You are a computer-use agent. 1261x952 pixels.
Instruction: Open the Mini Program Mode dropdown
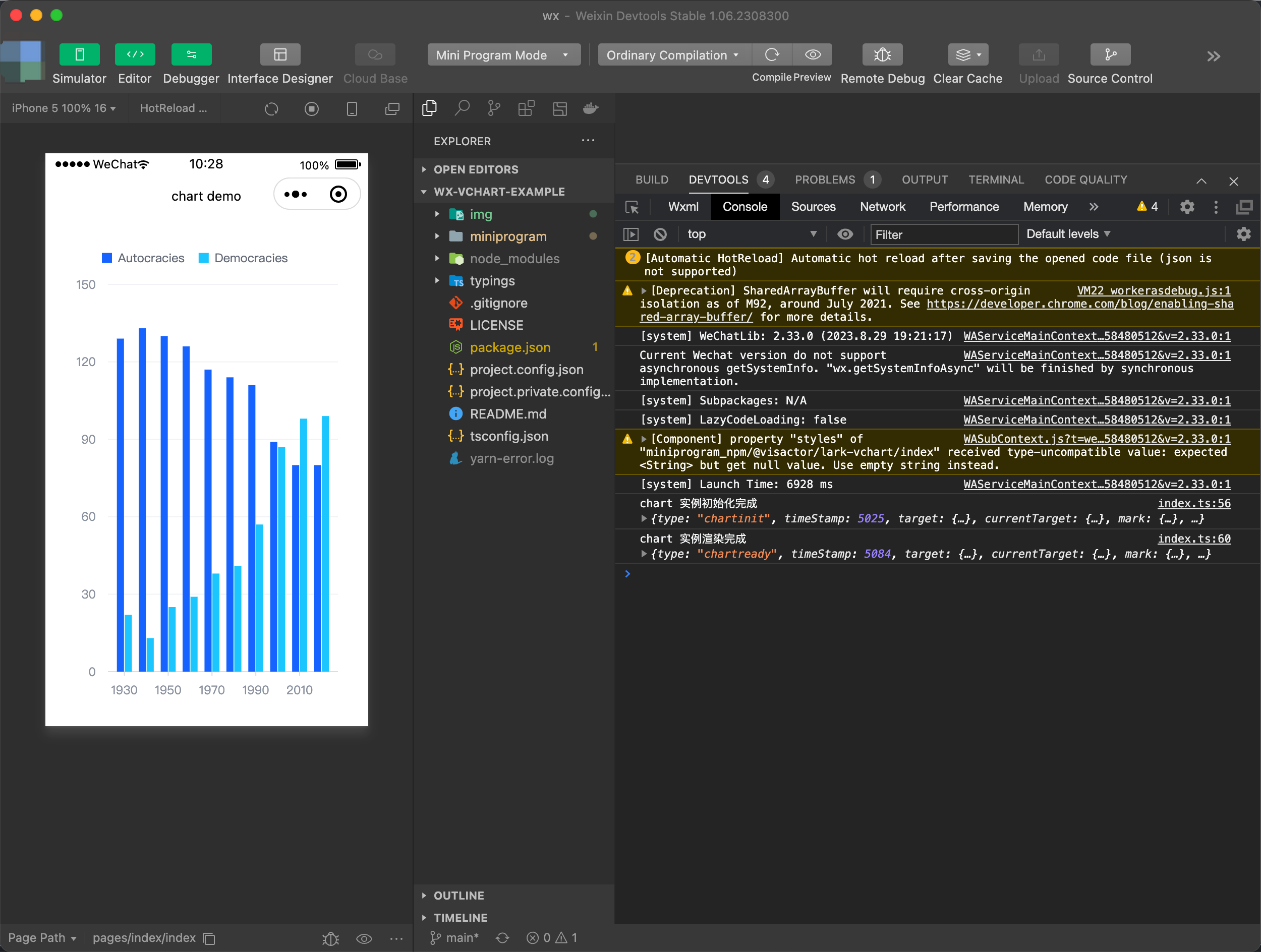[x=503, y=54]
